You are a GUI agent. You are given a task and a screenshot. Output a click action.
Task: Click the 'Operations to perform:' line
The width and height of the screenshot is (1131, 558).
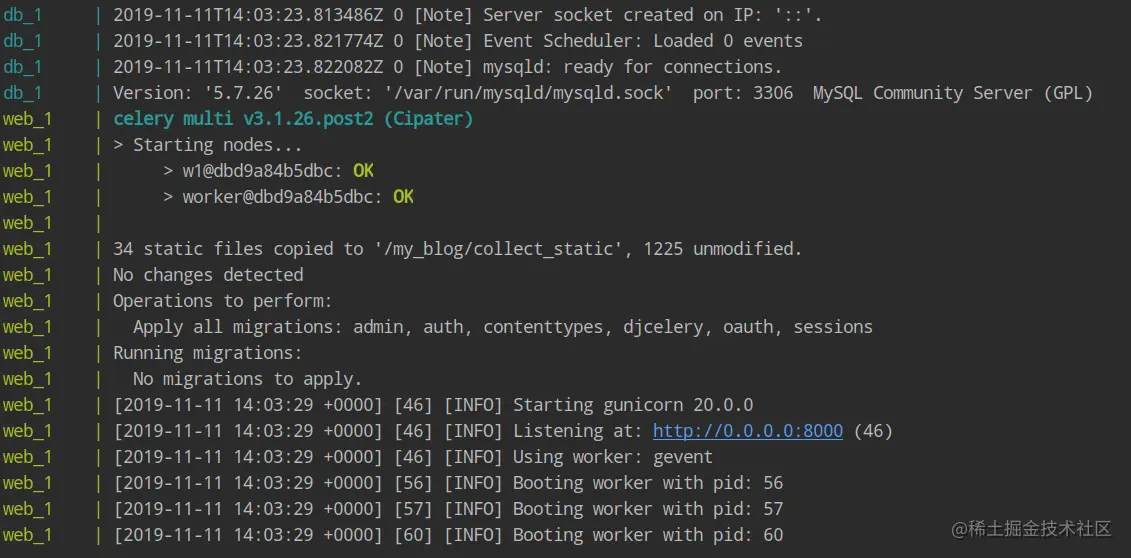click(x=222, y=301)
